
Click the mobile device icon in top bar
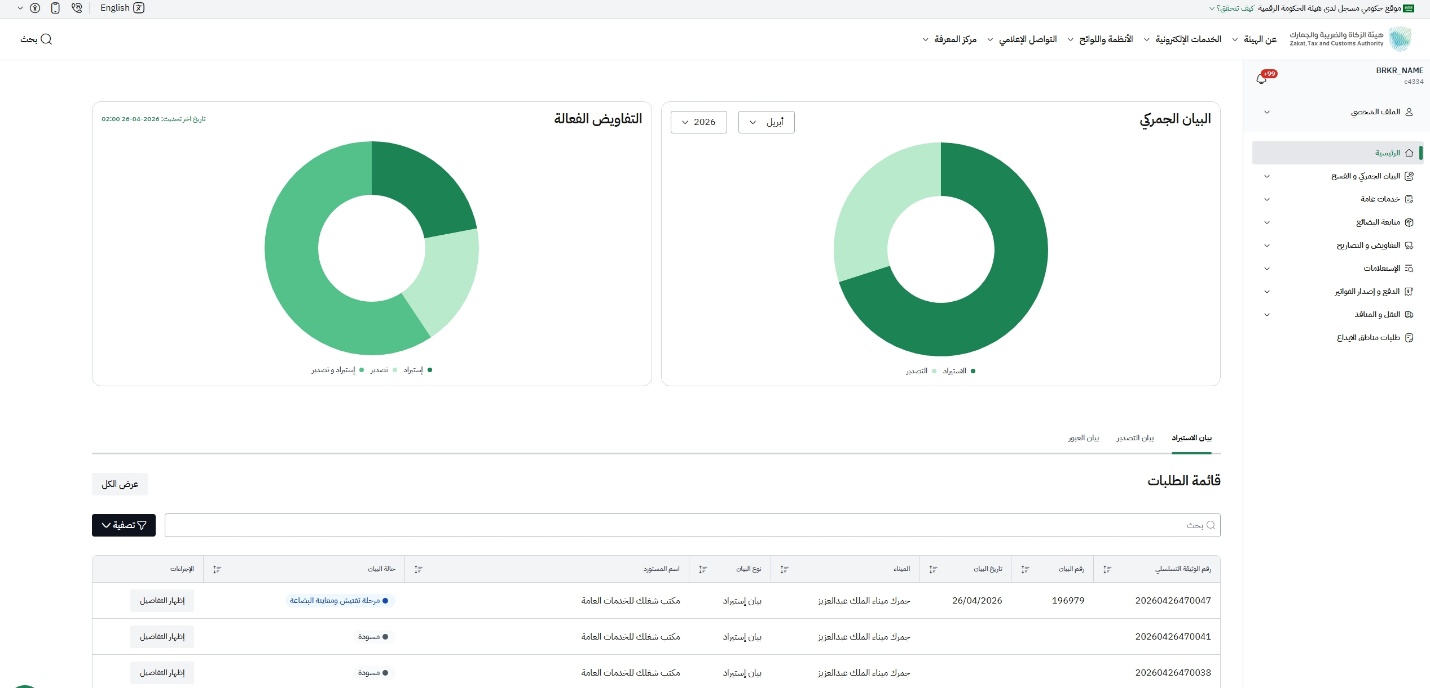pyautogui.click(x=54, y=7)
